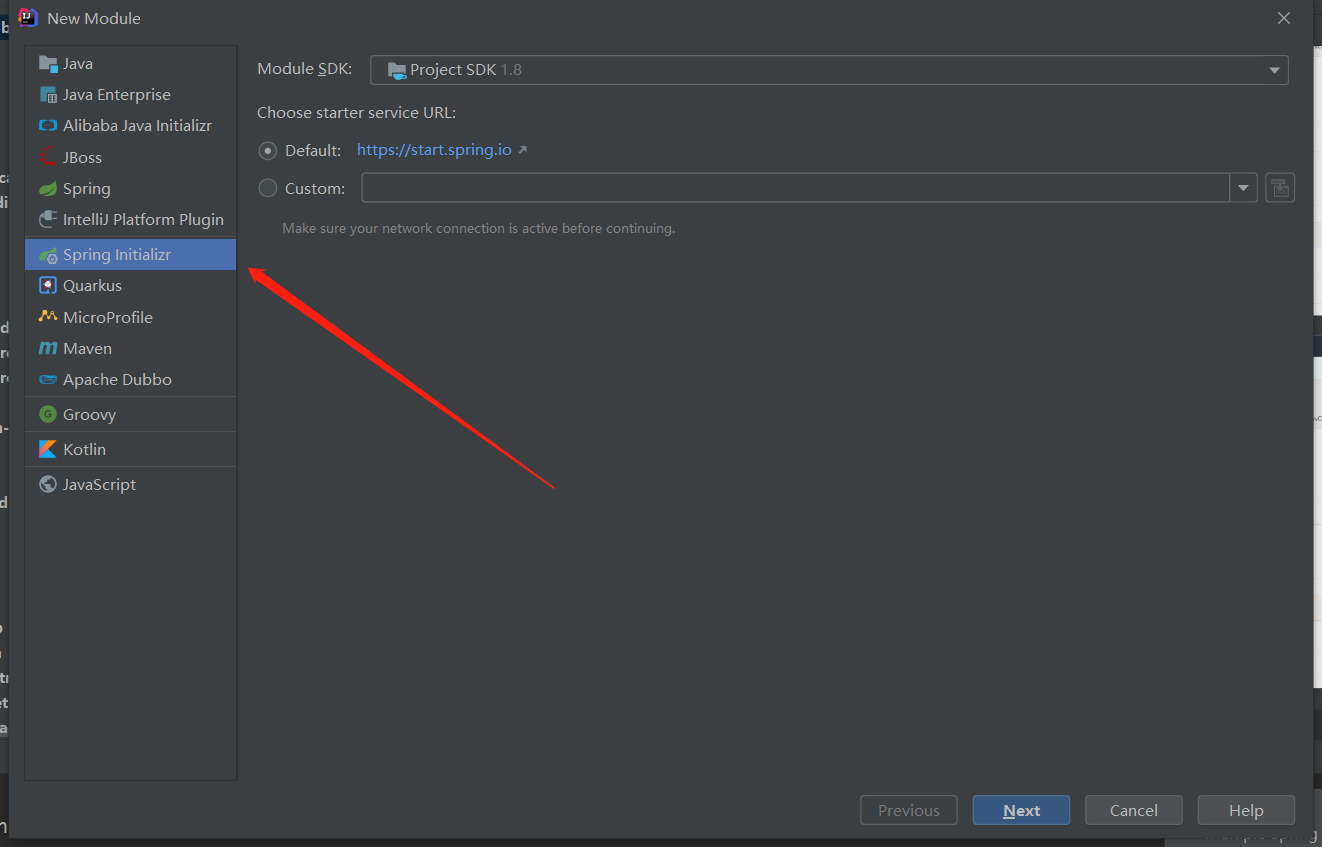Choose Quarkus module type
The image size is (1322, 847).
(131, 286)
